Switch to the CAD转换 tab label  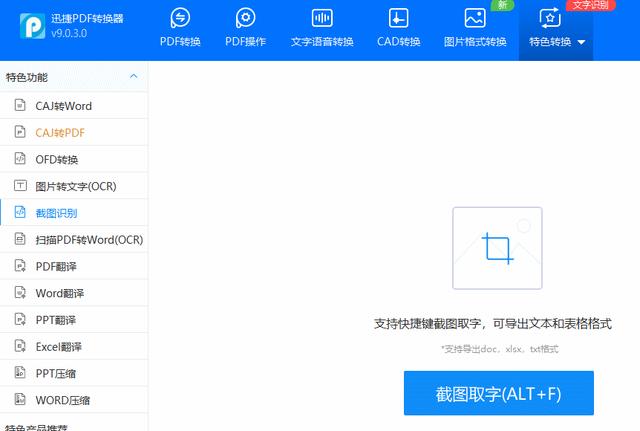pos(398,42)
